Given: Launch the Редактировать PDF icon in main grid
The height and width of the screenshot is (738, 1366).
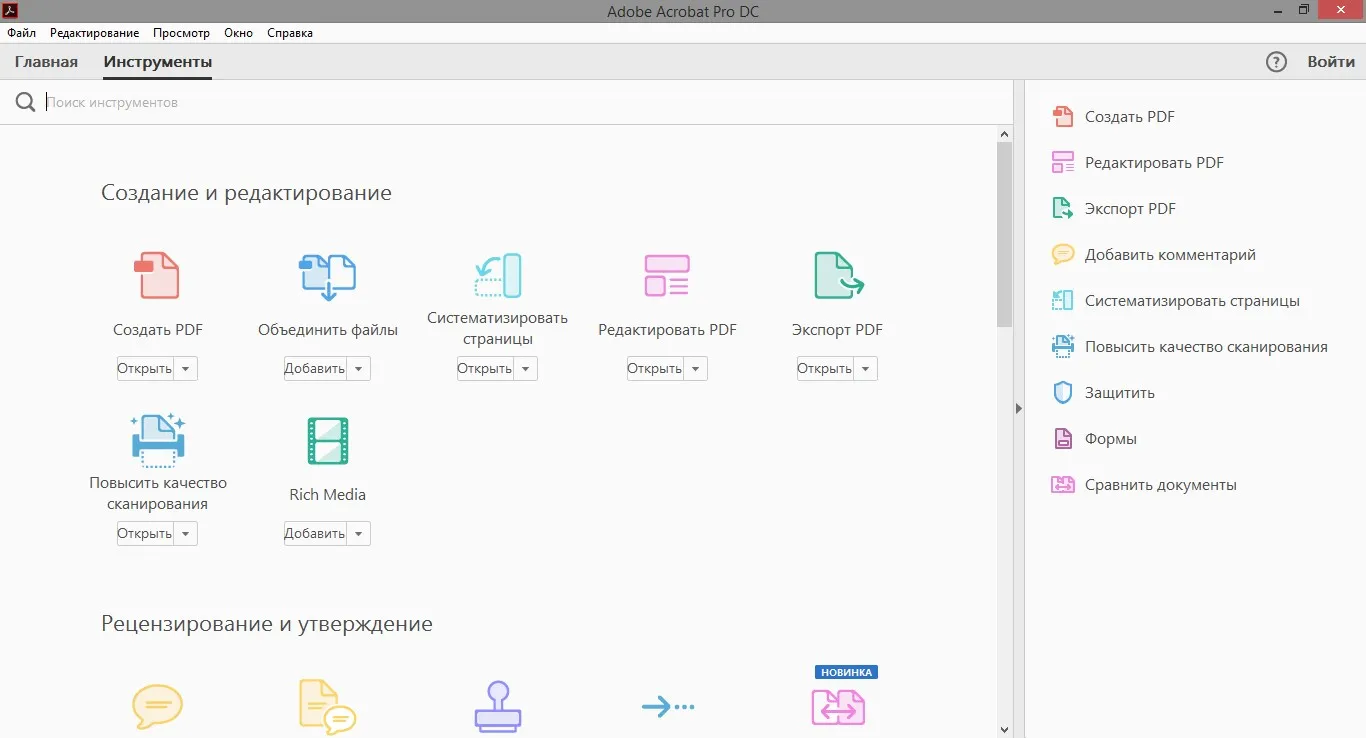Looking at the screenshot, I should pyautogui.click(x=667, y=275).
